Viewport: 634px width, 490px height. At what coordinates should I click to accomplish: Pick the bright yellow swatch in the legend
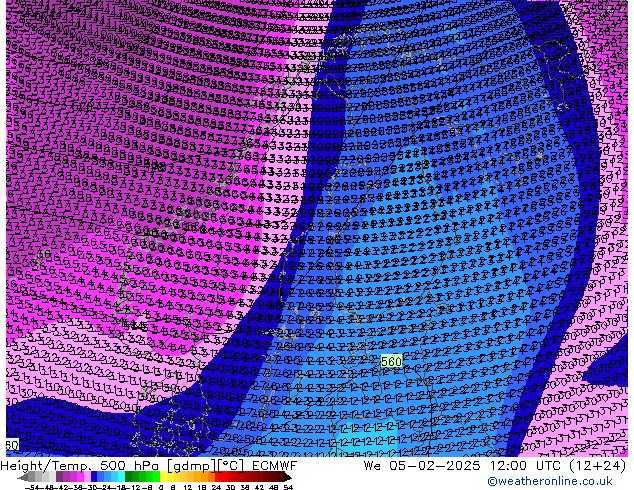[x=163, y=478]
